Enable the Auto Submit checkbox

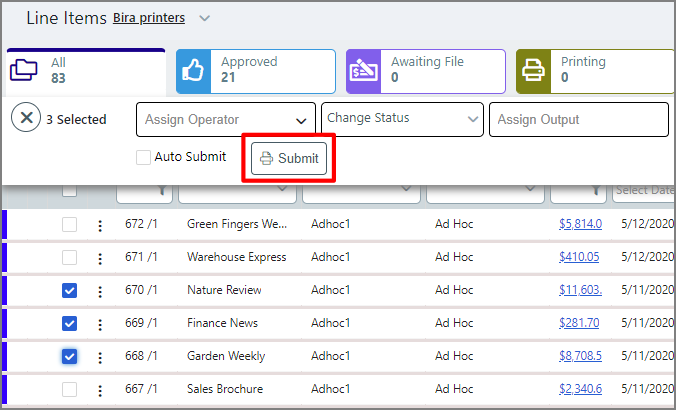(x=144, y=157)
